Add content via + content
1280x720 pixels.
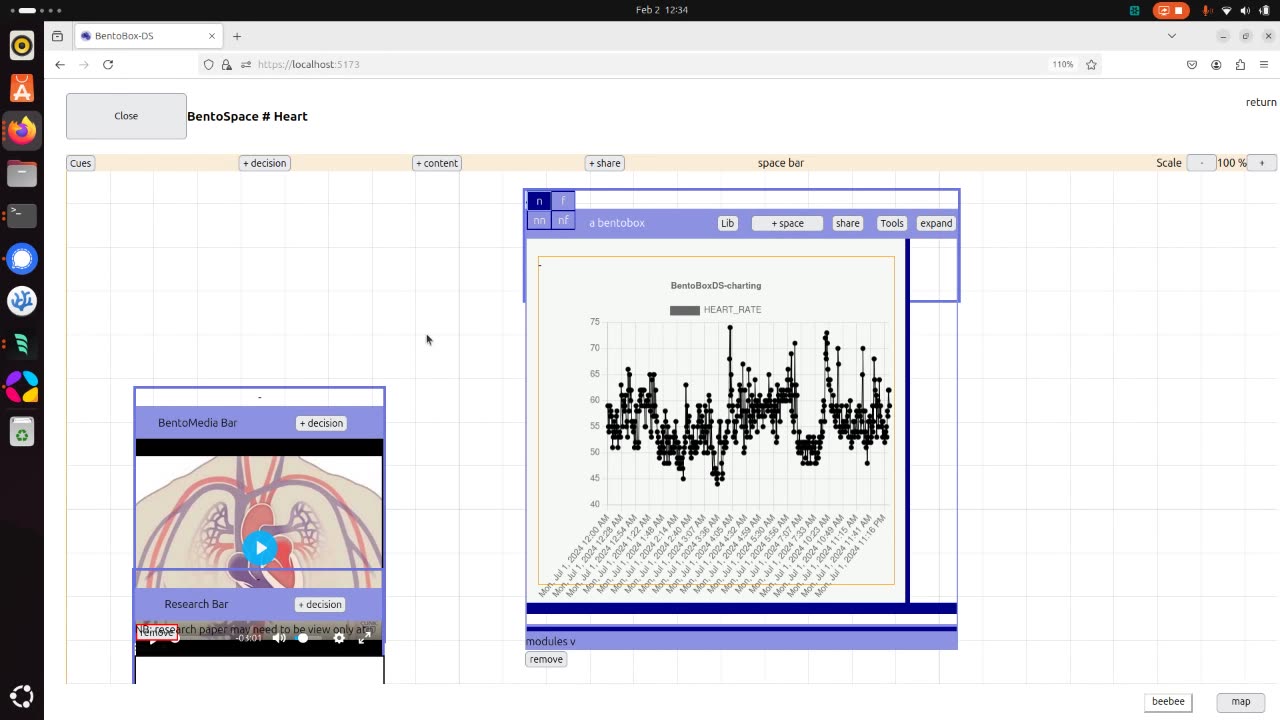coord(437,163)
